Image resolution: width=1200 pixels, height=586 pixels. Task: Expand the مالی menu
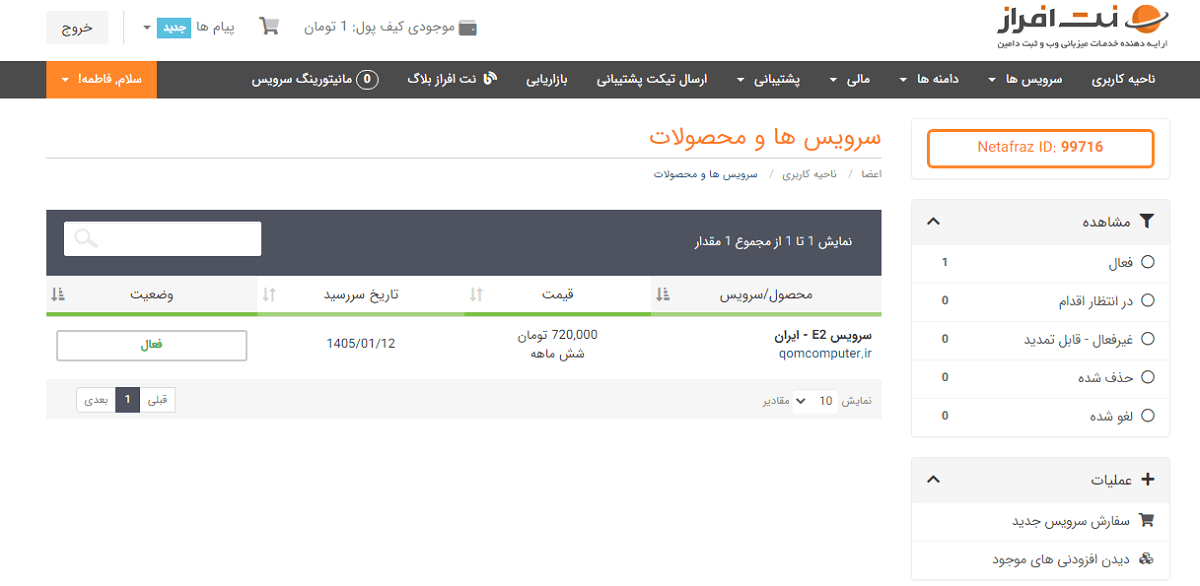(852, 79)
